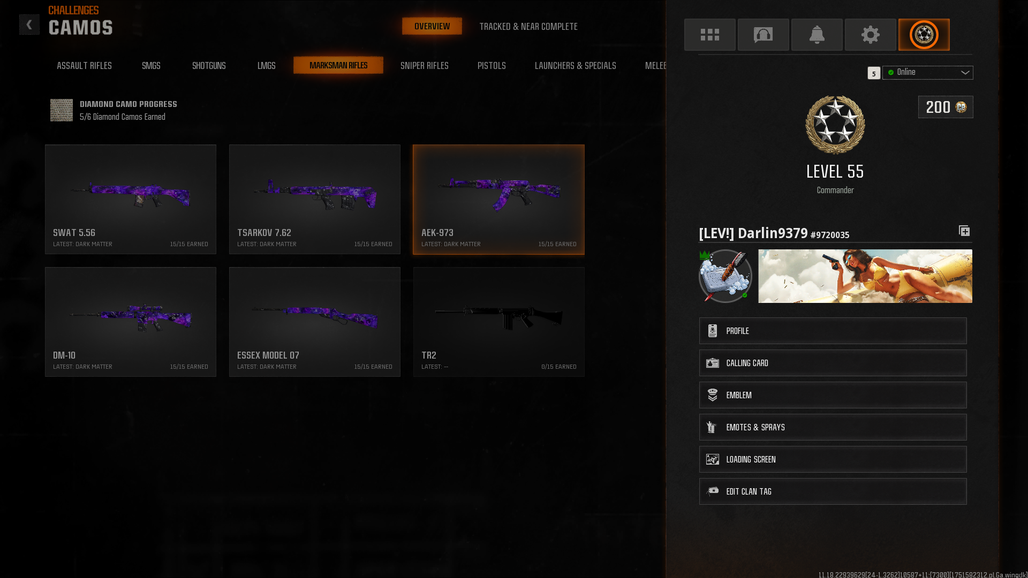Open the settings gear
The width and height of the screenshot is (1028, 578).
click(x=870, y=35)
